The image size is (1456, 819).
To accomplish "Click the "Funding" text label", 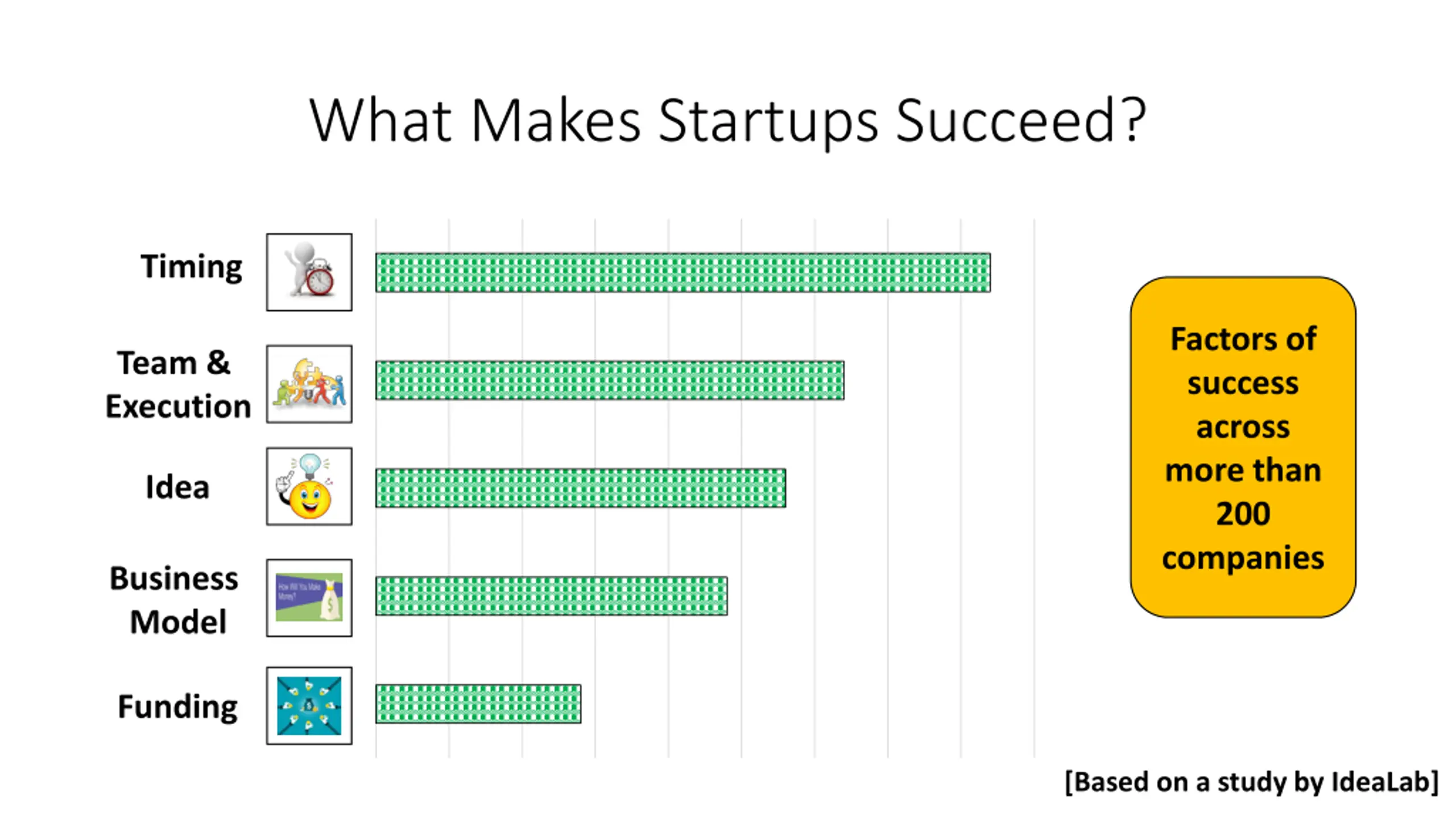I will pyautogui.click(x=177, y=706).
